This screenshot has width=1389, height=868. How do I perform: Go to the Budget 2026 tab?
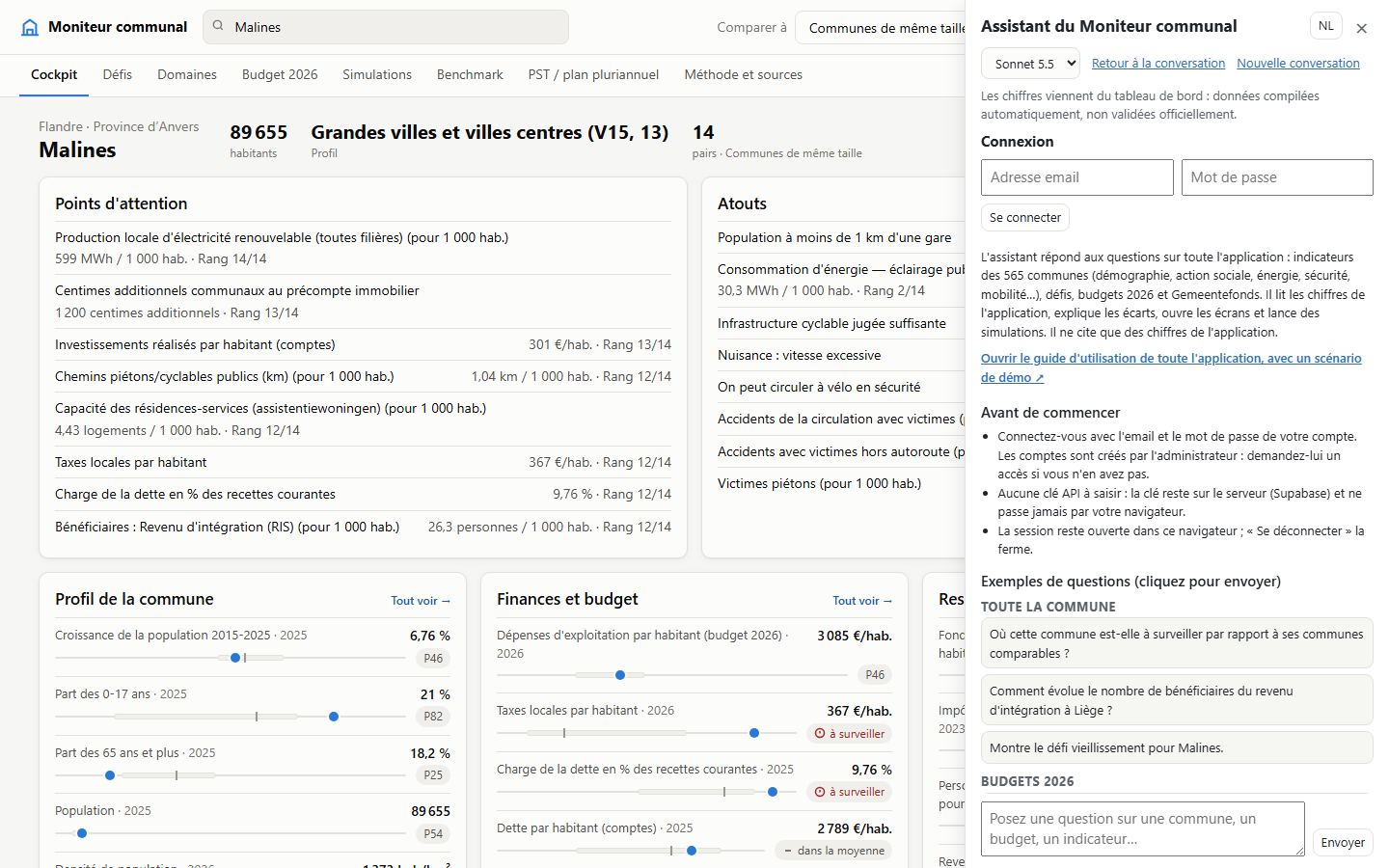click(280, 74)
